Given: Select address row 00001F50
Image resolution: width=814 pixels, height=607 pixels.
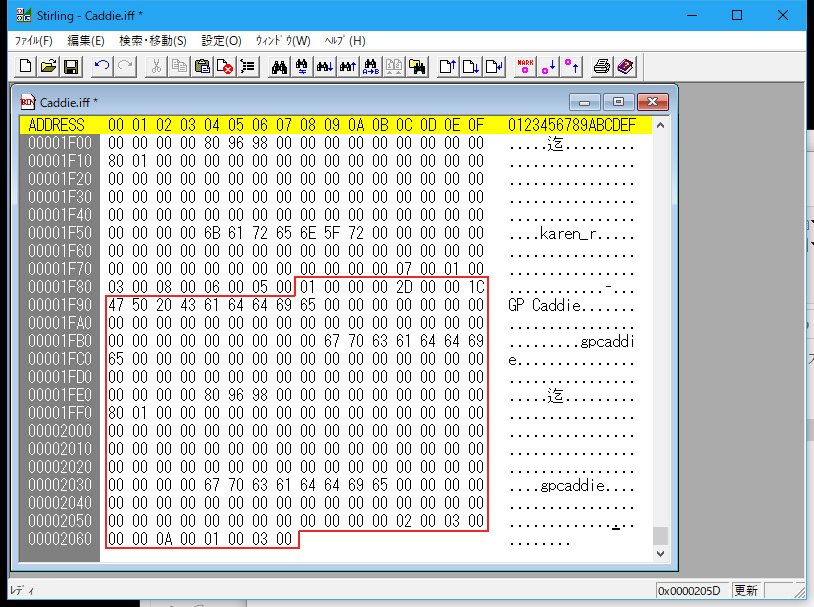Looking at the screenshot, I should tap(60, 233).
